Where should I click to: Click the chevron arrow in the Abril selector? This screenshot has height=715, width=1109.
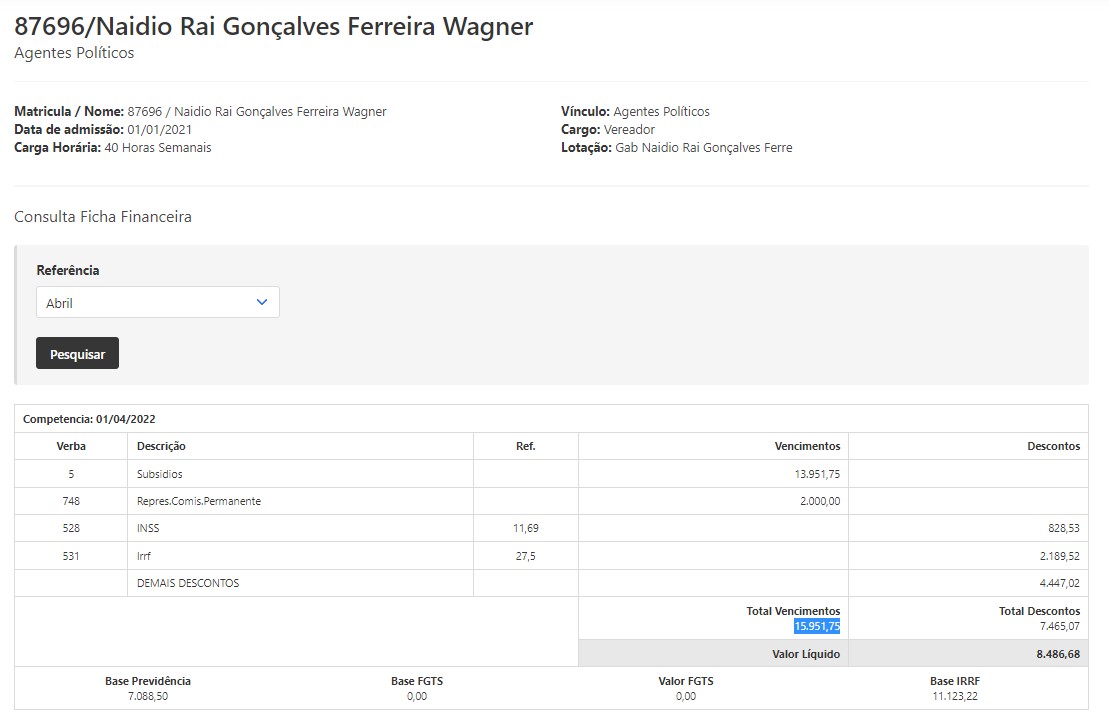[262, 302]
